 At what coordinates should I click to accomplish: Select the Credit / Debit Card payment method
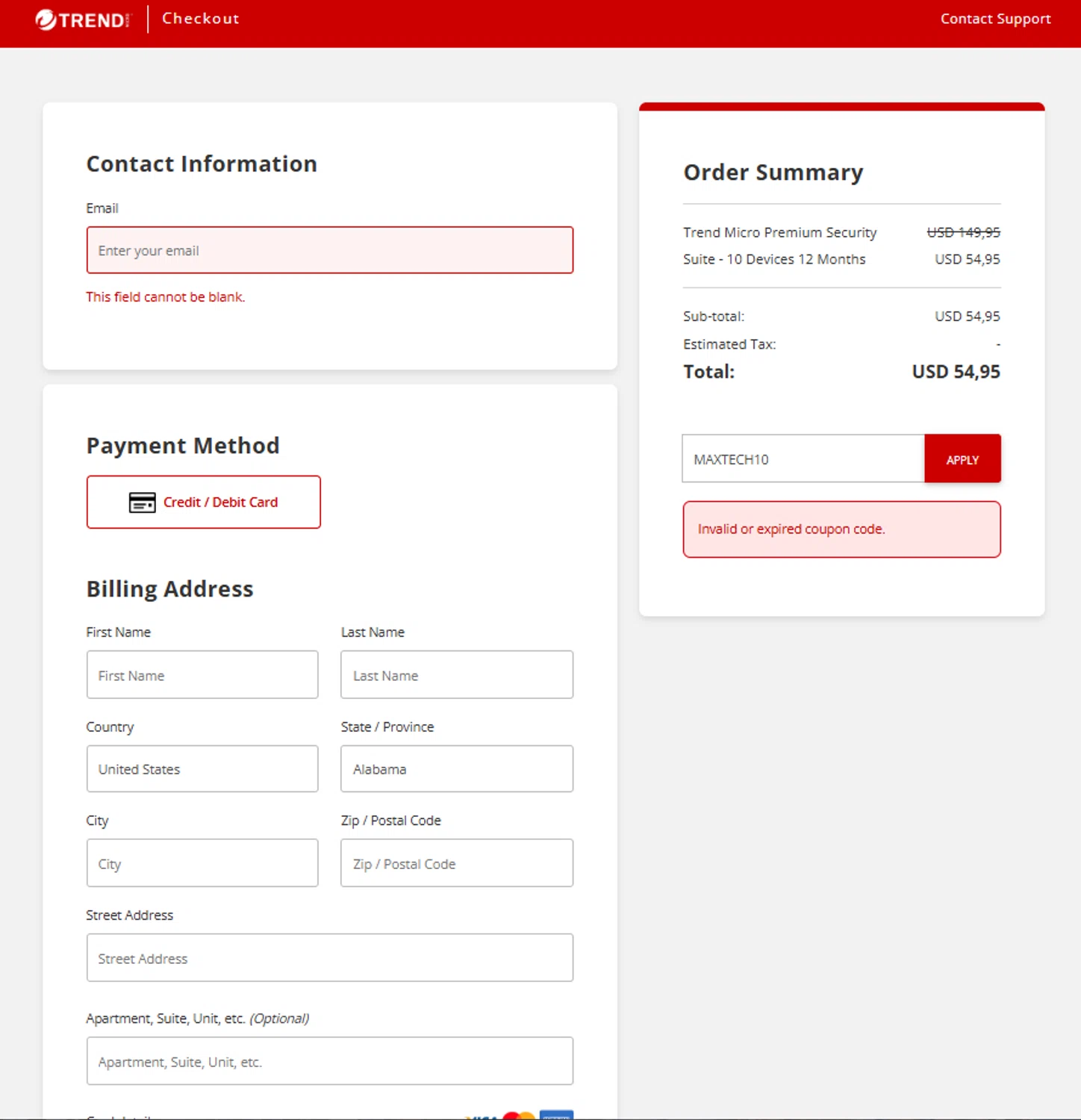204,502
